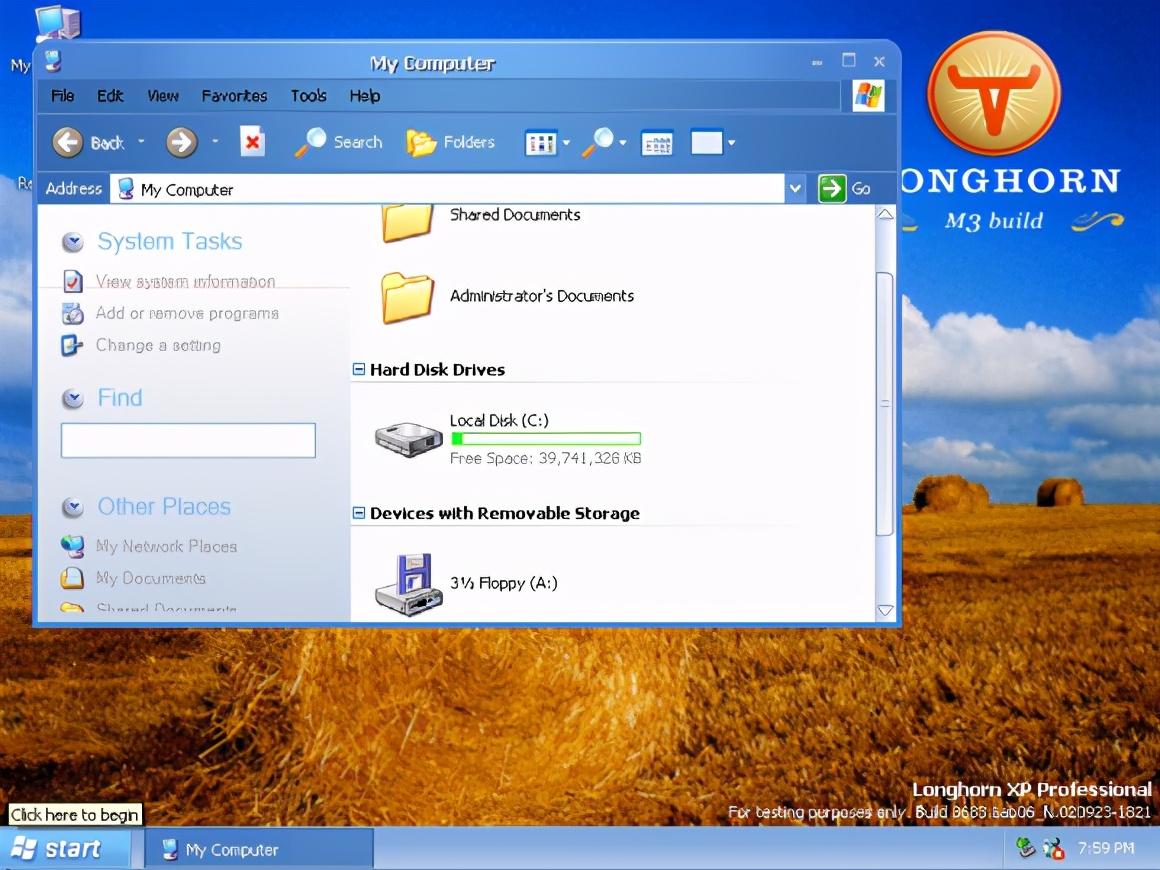
Task: Open the blank pane icon's dropdown
Action: (x=732, y=143)
